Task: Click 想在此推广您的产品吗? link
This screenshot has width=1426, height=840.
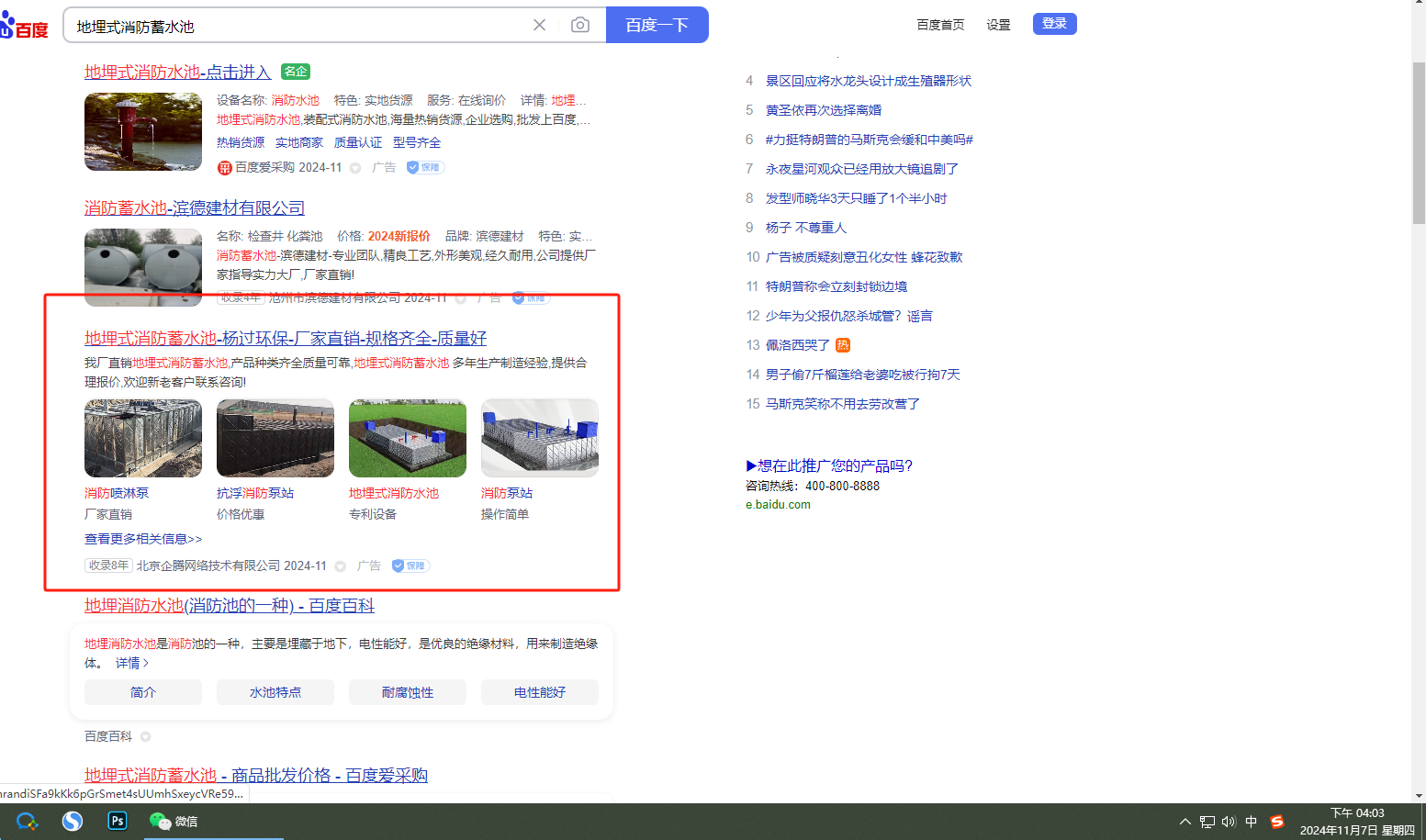Action: (829, 465)
